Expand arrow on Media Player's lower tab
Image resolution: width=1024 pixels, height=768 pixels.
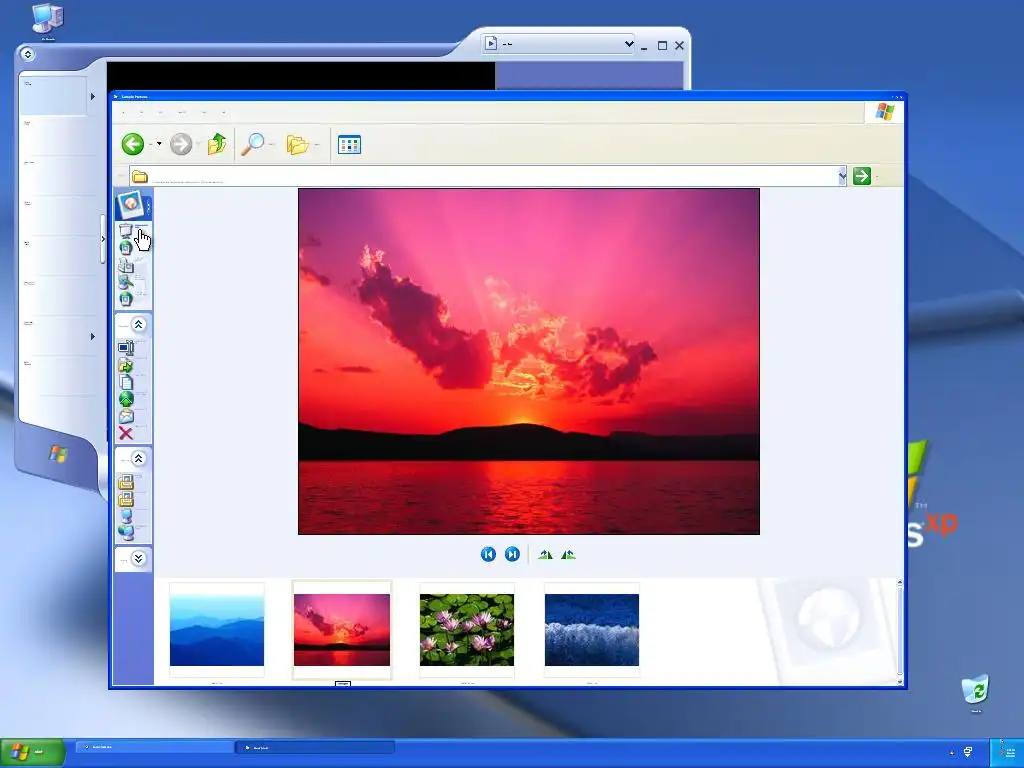[93, 336]
